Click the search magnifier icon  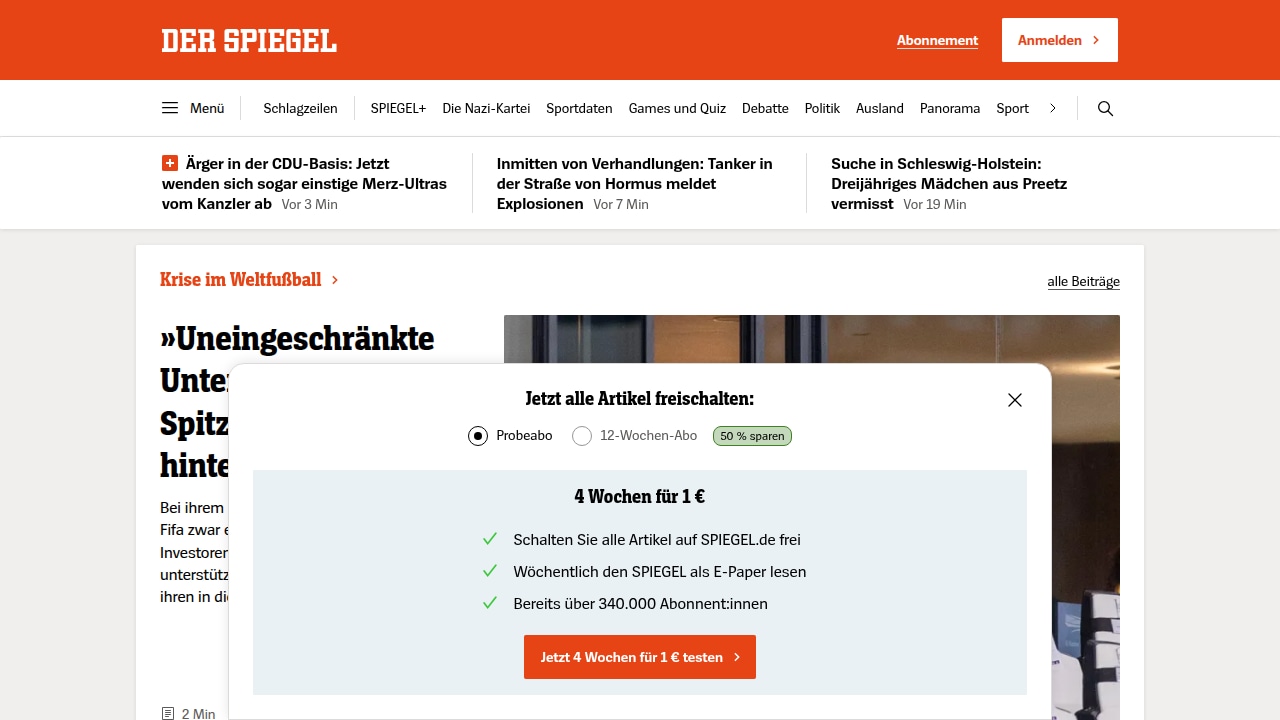coord(1105,108)
